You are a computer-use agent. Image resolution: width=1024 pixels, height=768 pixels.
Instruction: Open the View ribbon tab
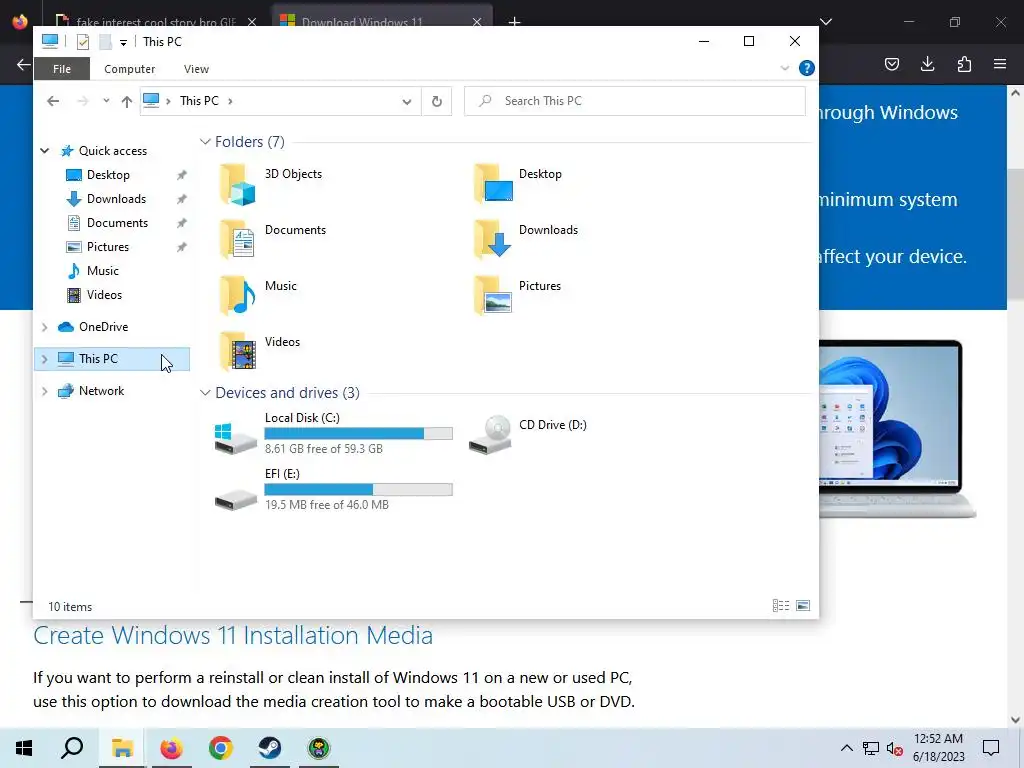click(196, 69)
